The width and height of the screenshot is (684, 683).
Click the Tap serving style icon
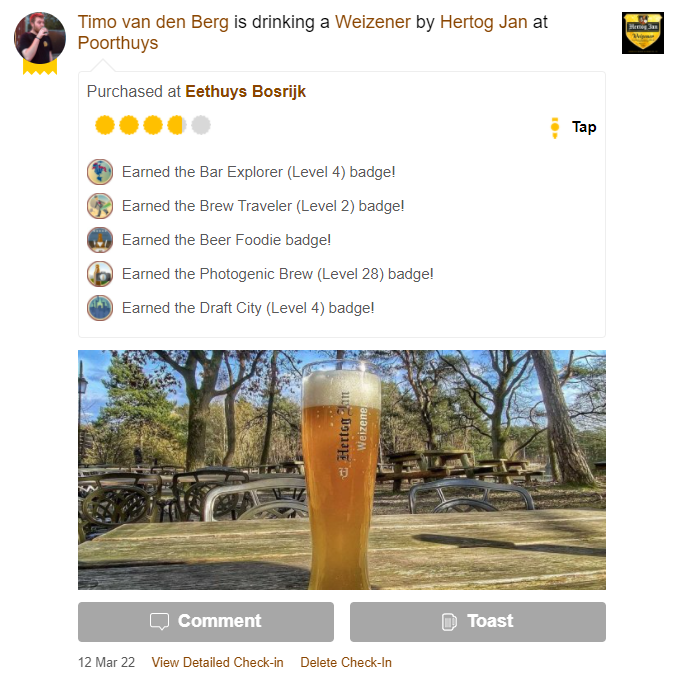coord(555,127)
